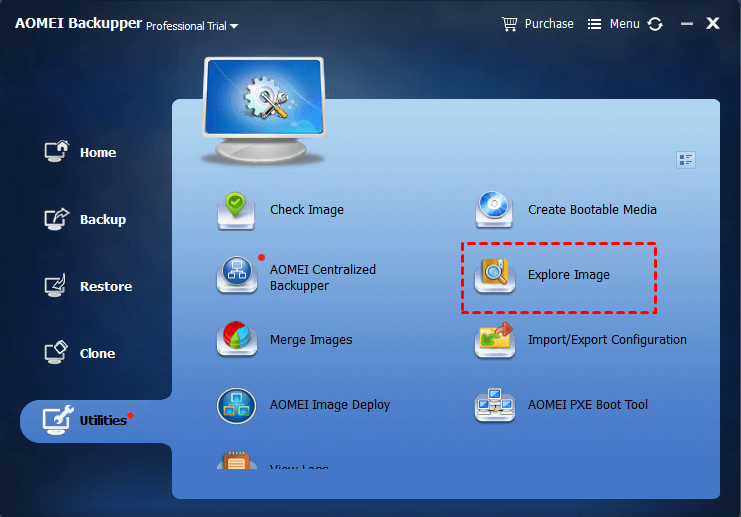Click the Purchase link text
The height and width of the screenshot is (517, 741).
point(549,24)
